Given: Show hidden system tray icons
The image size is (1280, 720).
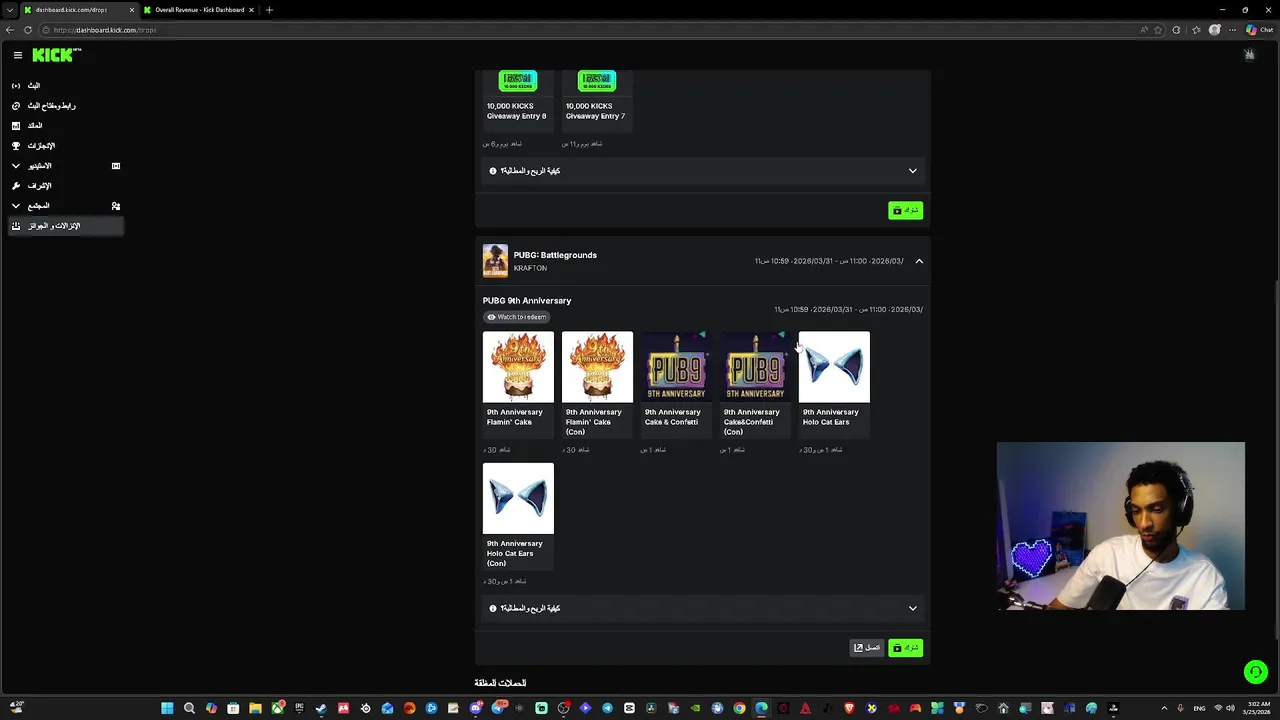Looking at the screenshot, I should 1164,708.
